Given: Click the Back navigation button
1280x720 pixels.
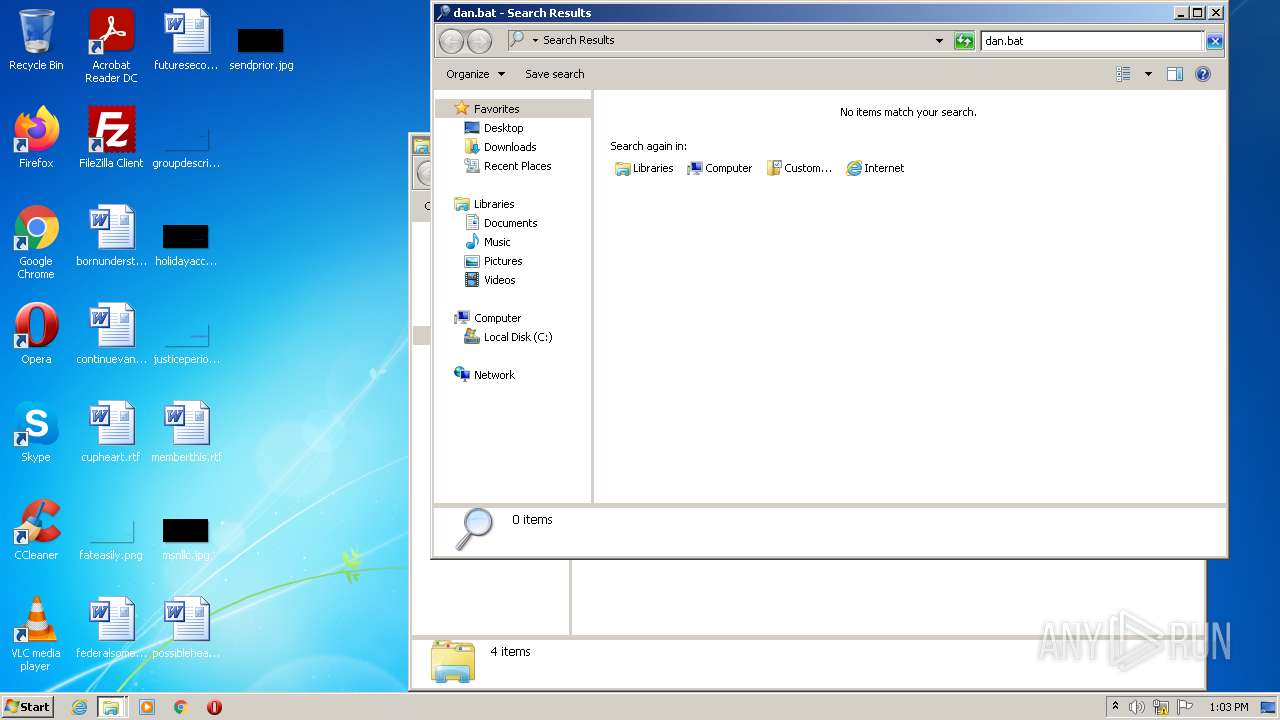Looking at the screenshot, I should [x=452, y=41].
